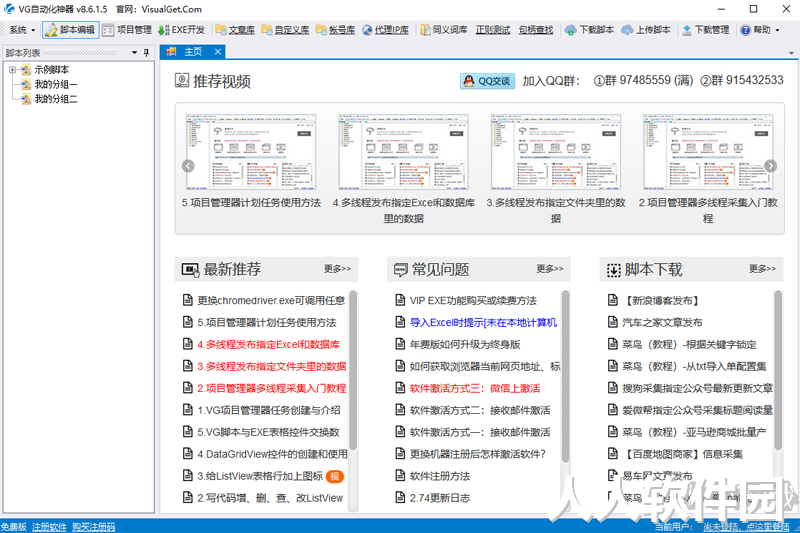This screenshot has width=800, height=533.
Task: Open blue FAQ link 导入Excel时提示
Action: click(483, 322)
